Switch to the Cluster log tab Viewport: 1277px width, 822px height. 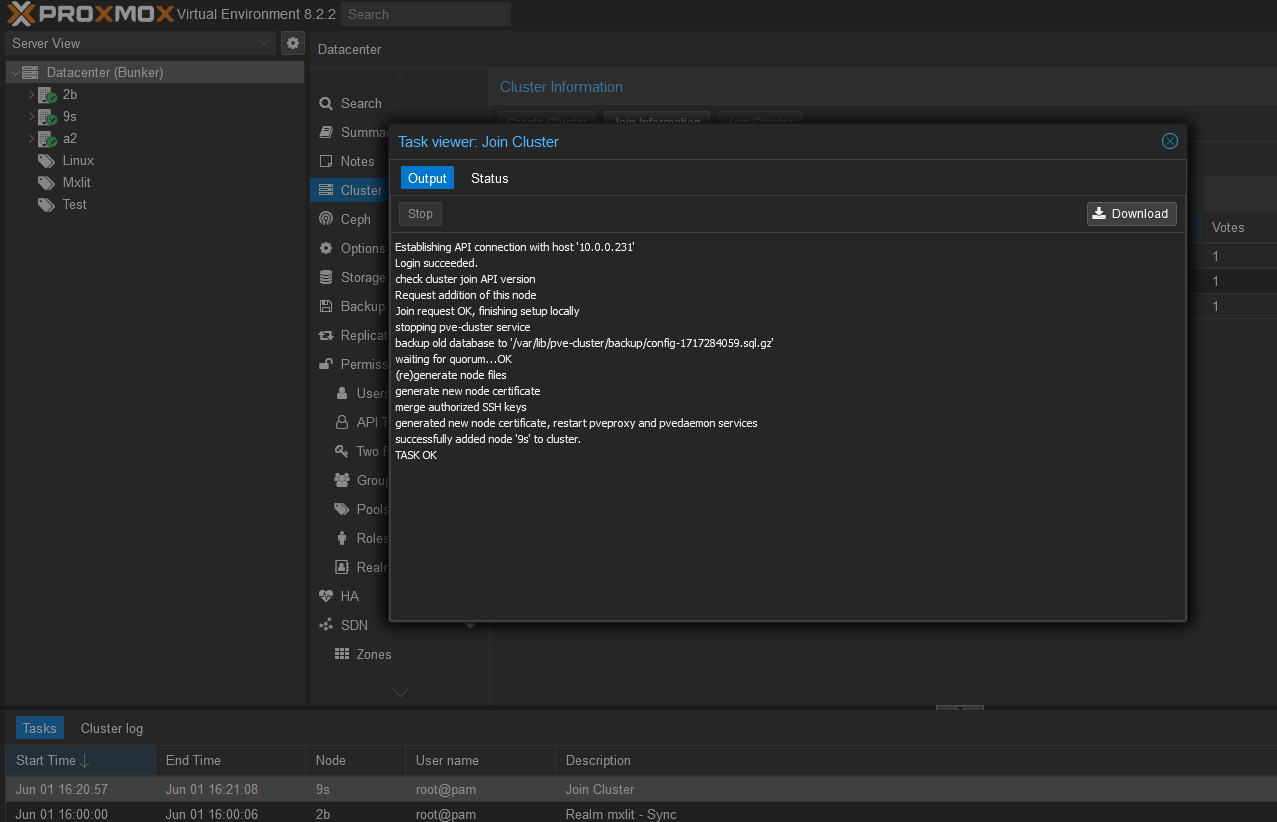(110, 728)
